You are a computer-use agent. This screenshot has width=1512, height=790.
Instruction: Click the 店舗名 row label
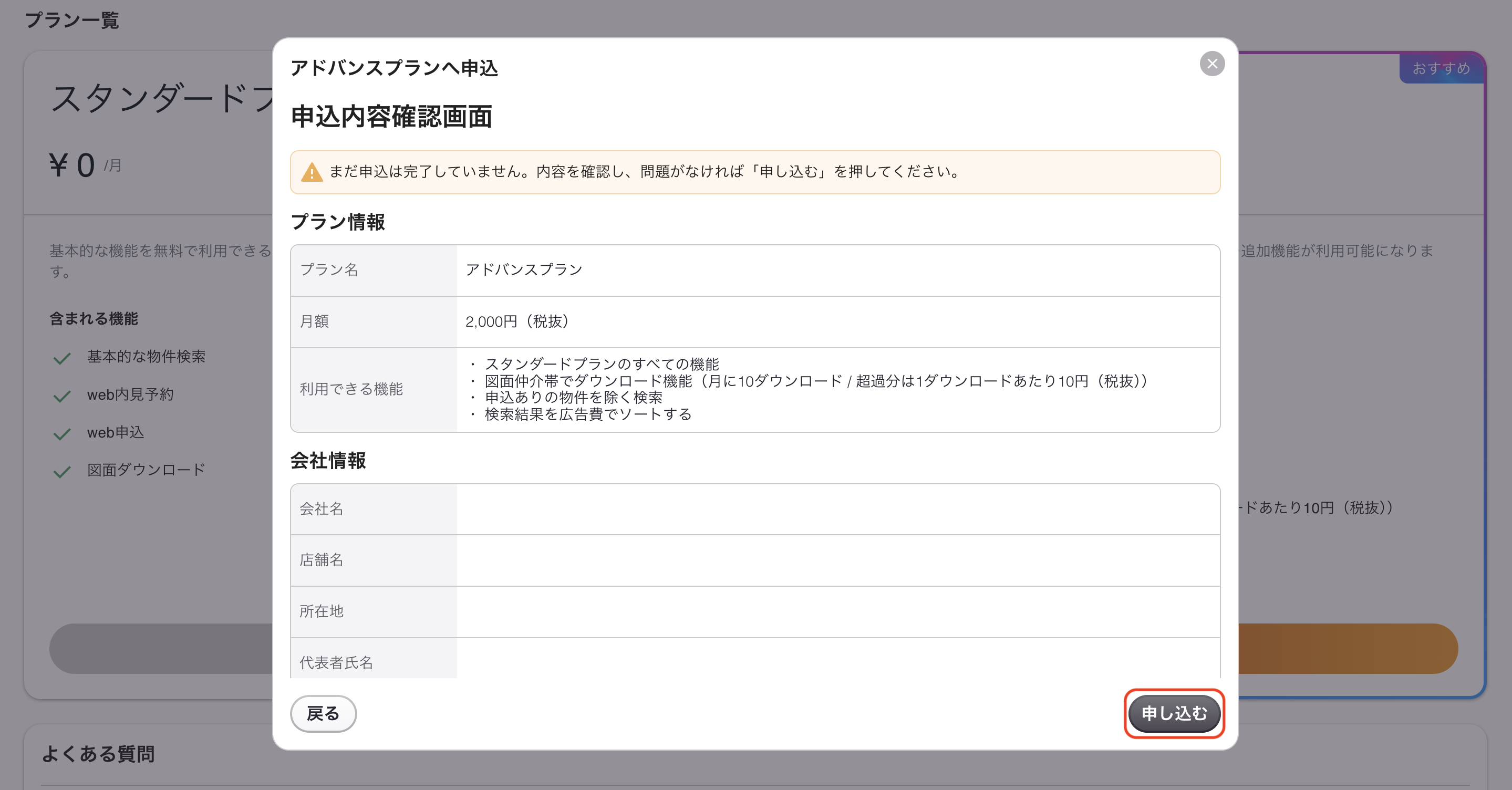pos(374,560)
